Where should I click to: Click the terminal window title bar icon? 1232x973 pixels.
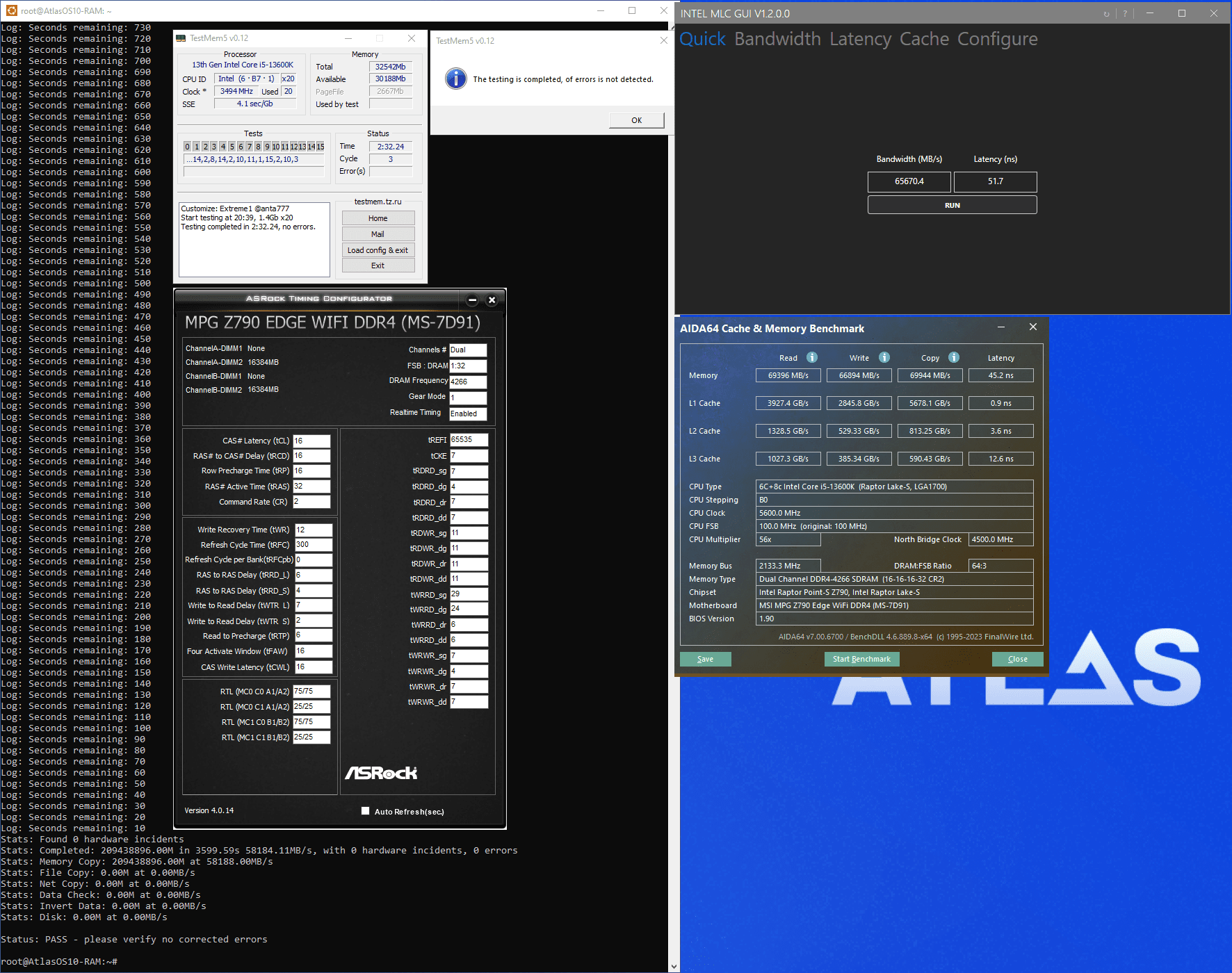click(11, 10)
